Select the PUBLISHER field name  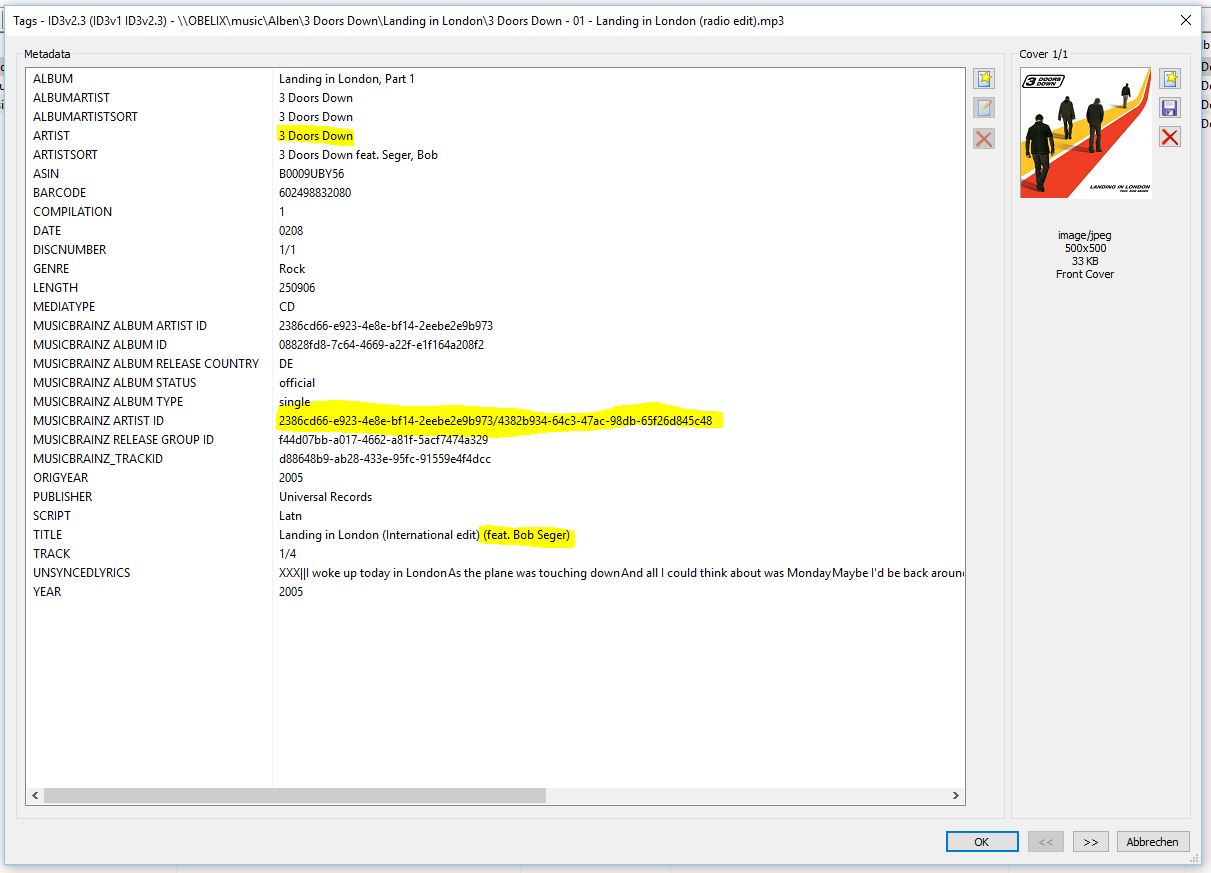[62, 497]
